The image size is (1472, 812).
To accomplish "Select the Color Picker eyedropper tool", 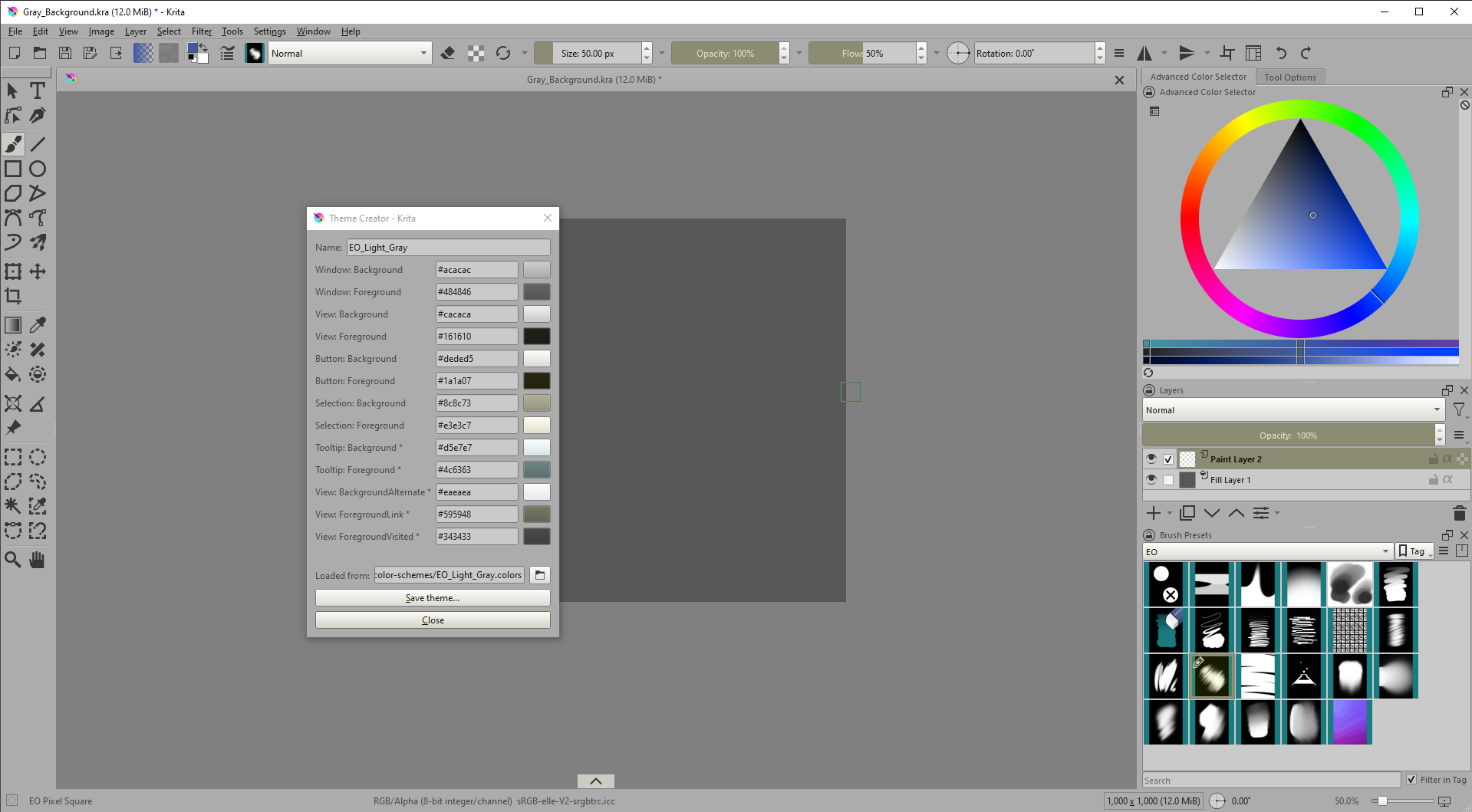I will tap(38, 325).
